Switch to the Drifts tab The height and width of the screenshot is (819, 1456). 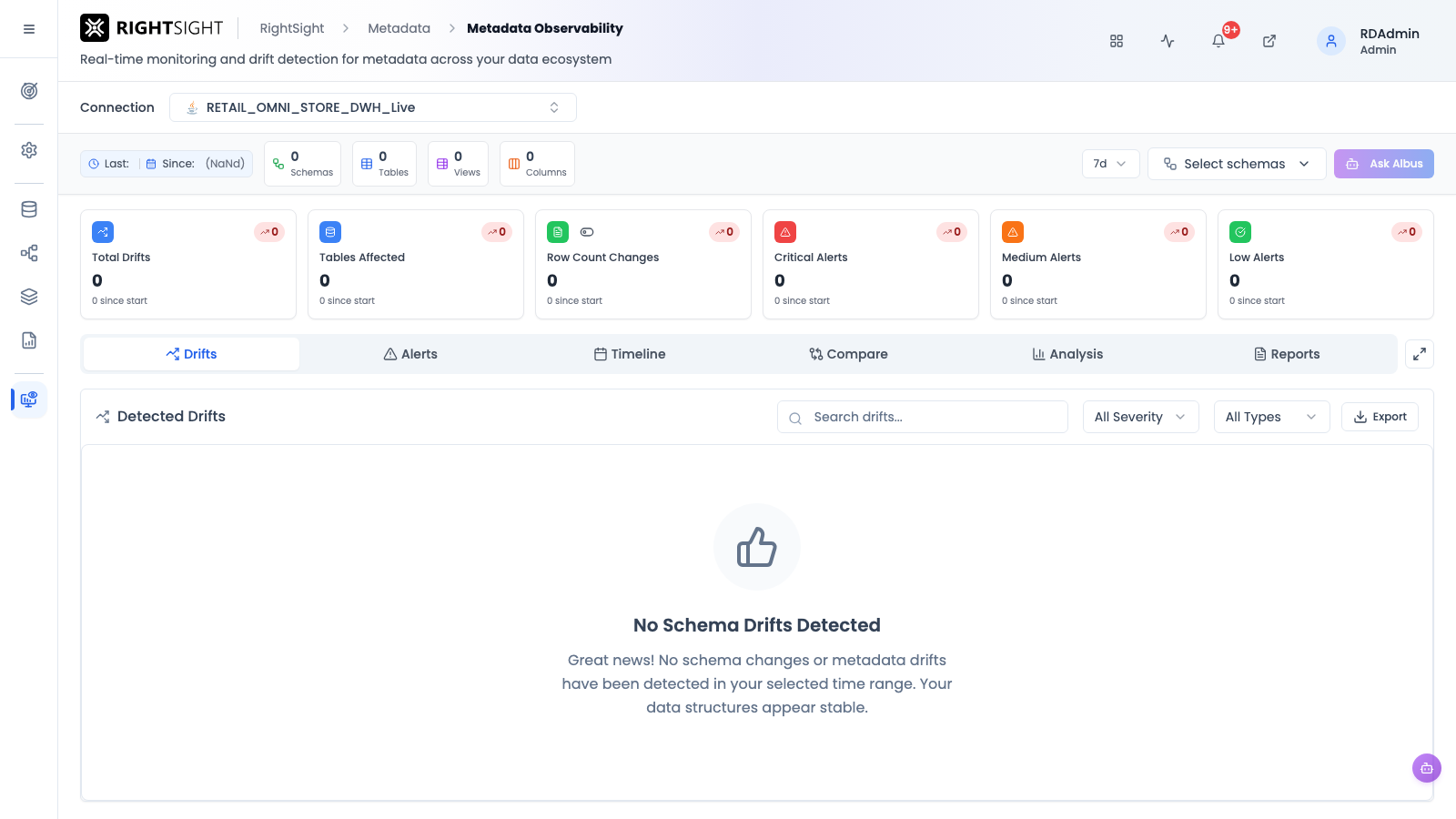tap(191, 354)
